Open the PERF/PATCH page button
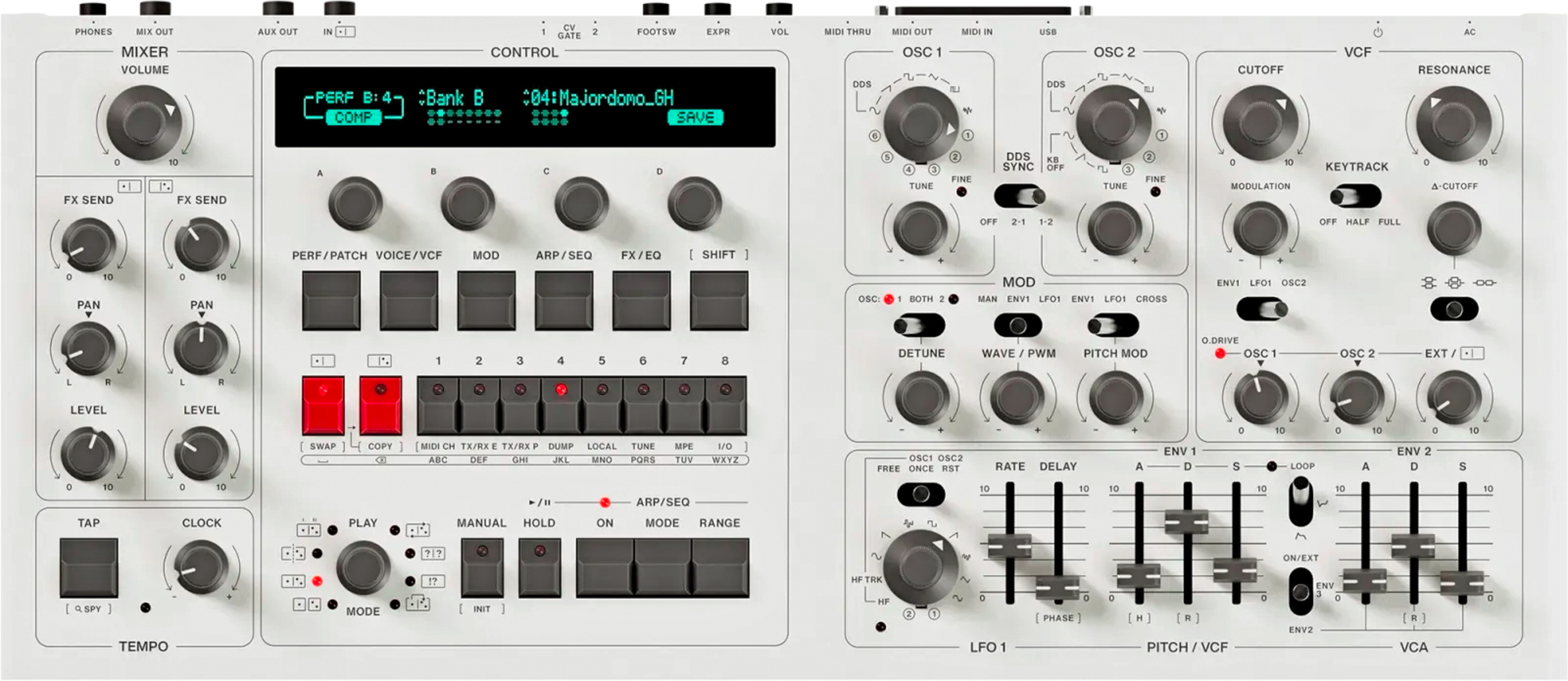 pos(331,301)
